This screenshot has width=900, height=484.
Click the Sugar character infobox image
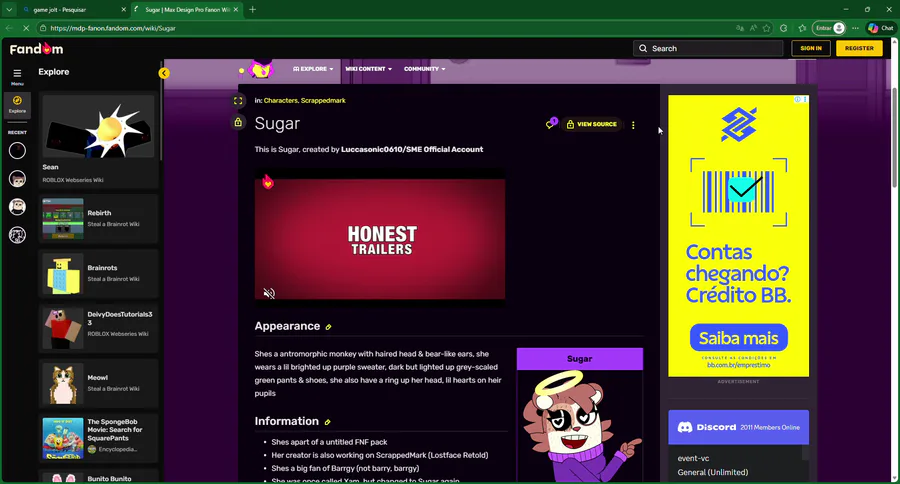tap(580, 426)
